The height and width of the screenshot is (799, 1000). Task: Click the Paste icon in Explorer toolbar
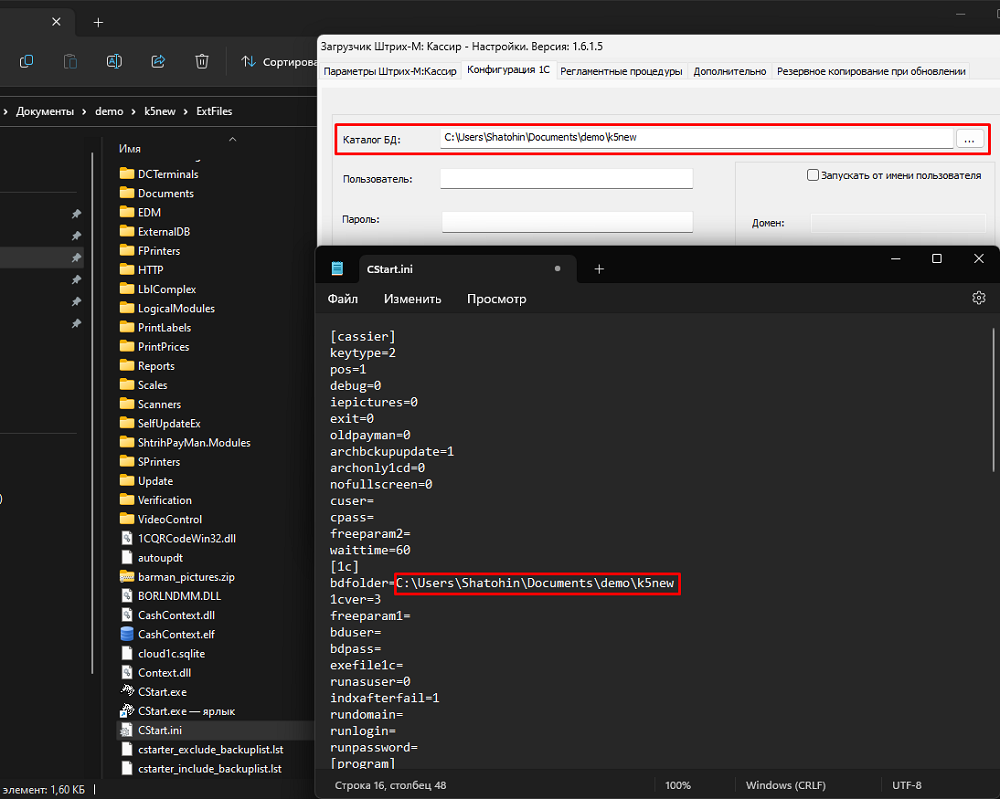70,61
